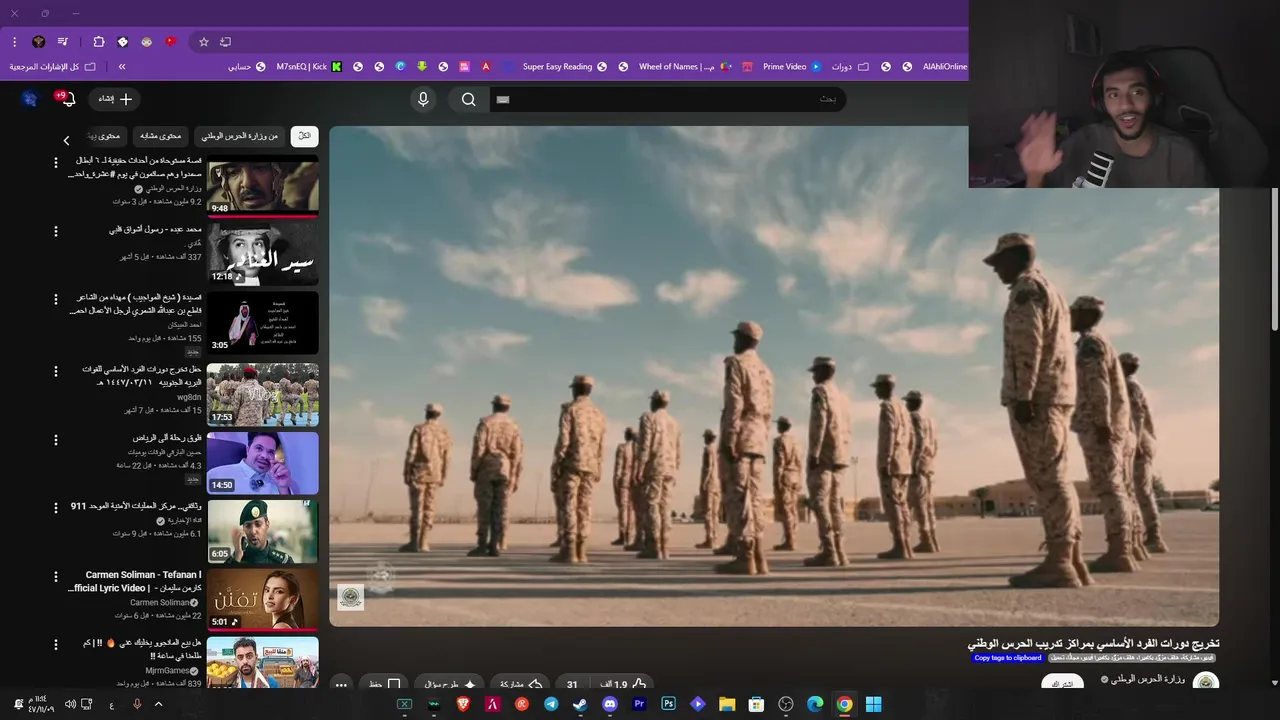Open Photoshop from the taskbar
This screenshot has width=1280, height=720.
668,704
